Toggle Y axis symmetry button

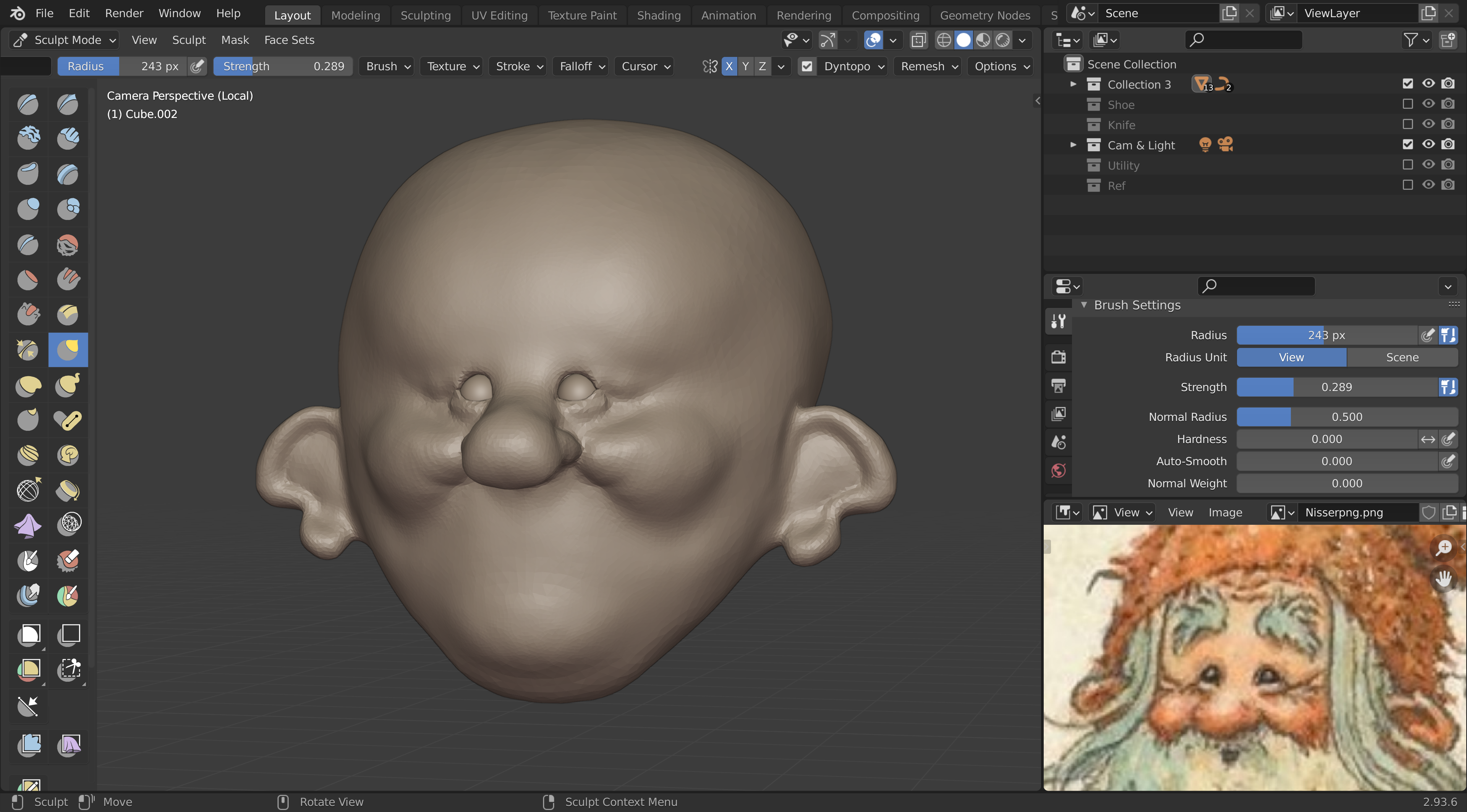pos(745,66)
